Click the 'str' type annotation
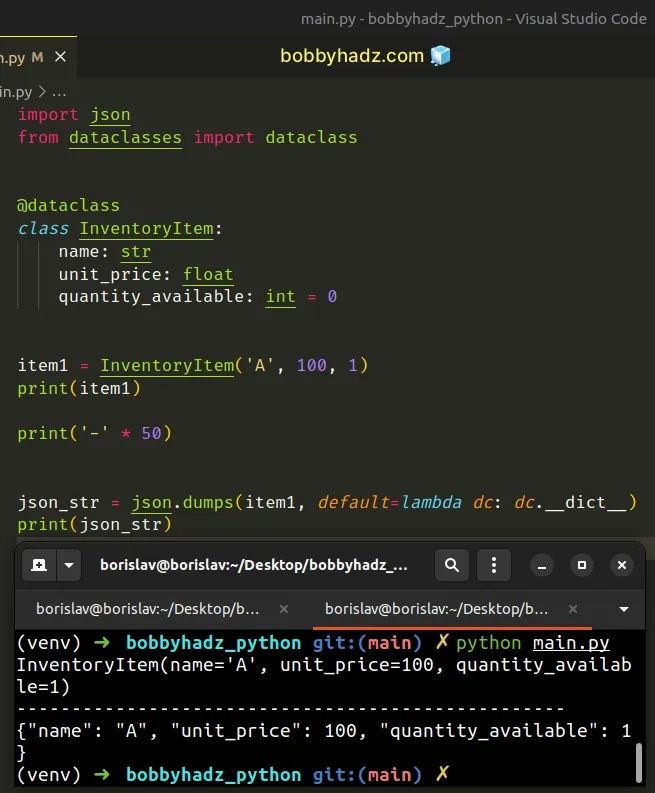Image resolution: width=655 pixels, height=793 pixels. (x=136, y=251)
